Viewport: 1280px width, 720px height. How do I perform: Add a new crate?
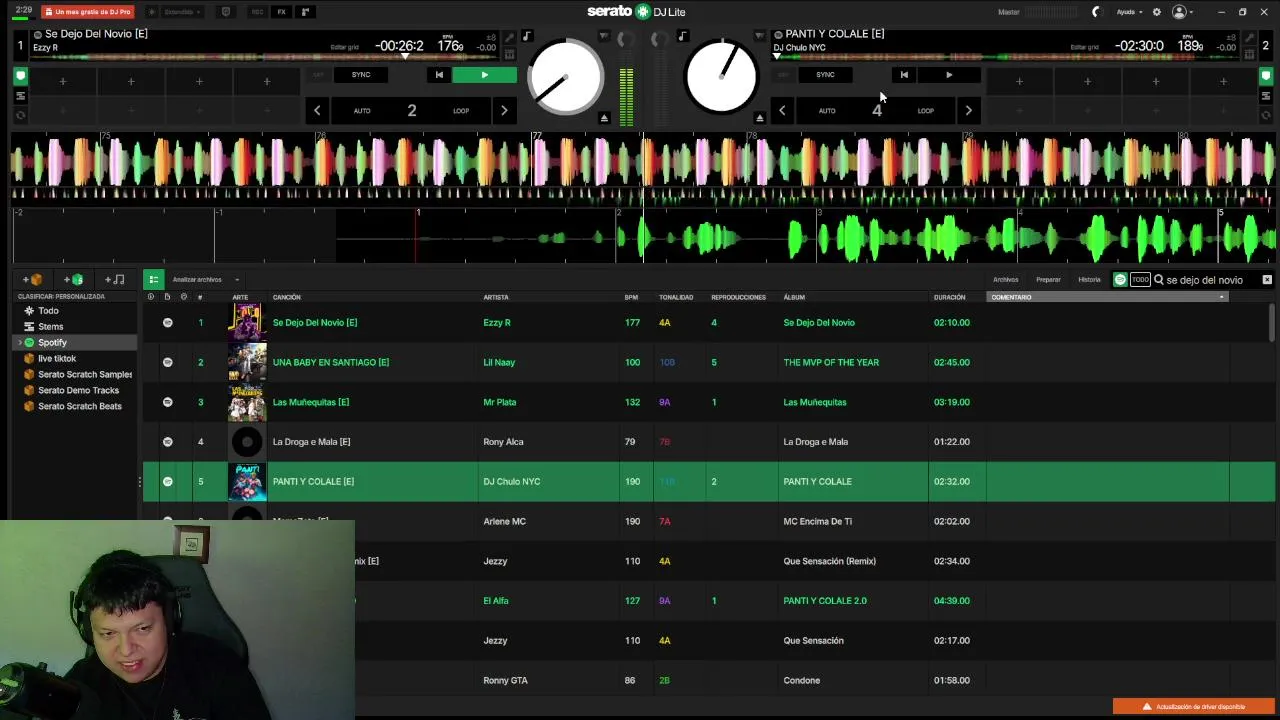click(33, 280)
